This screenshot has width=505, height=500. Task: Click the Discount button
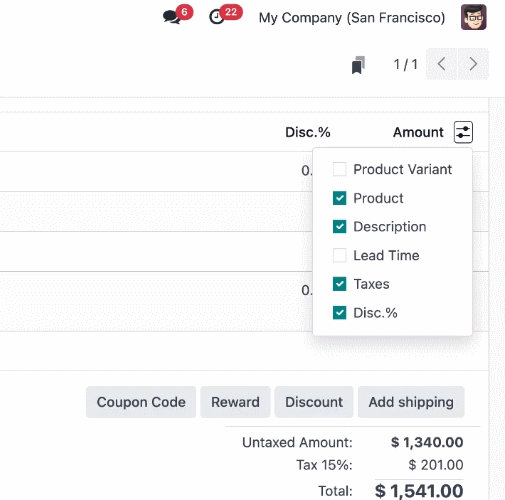pos(314,402)
